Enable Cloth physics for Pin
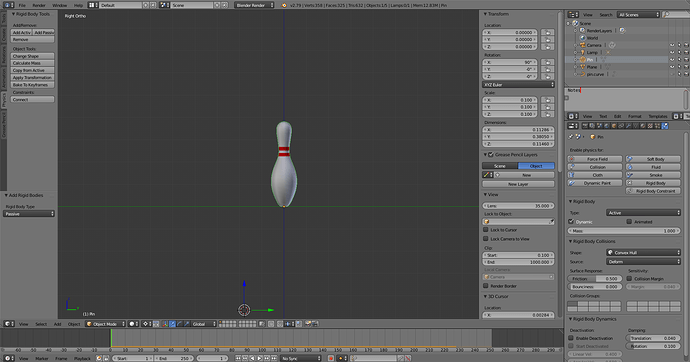This screenshot has width=690, height=362. (x=595, y=175)
